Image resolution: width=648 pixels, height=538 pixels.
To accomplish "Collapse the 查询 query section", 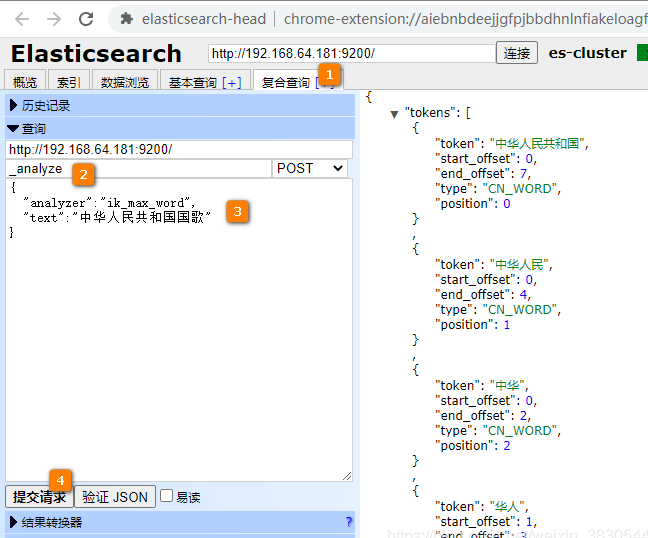I will click(180, 129).
